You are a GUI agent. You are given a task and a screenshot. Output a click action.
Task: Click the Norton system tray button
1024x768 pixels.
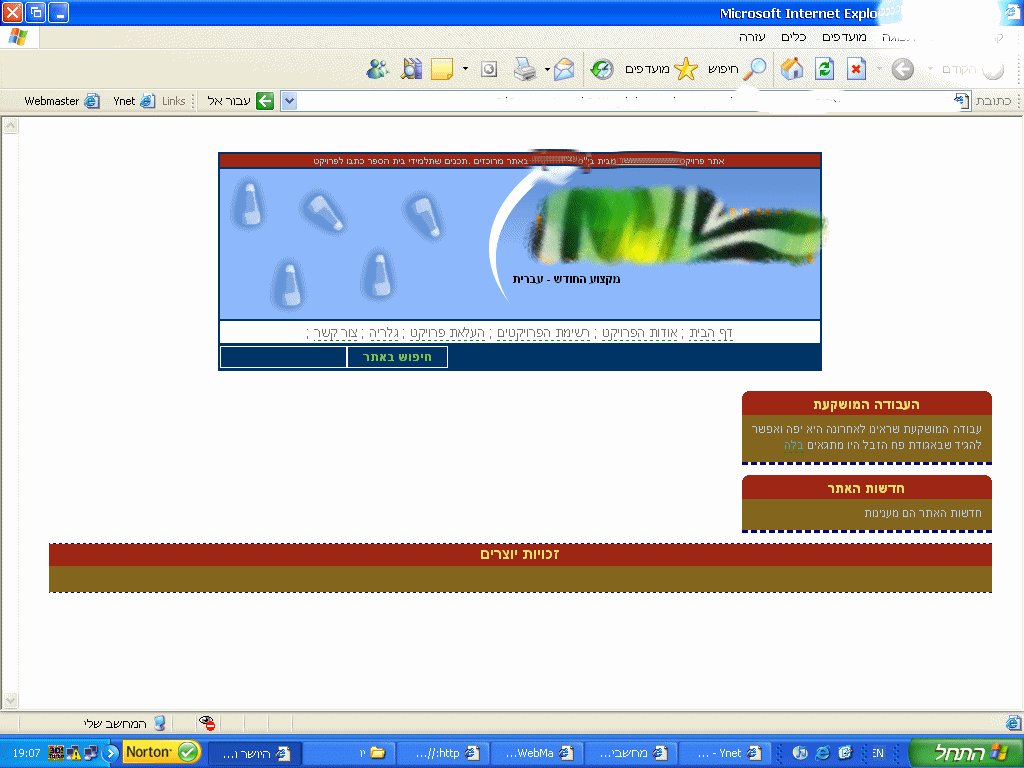click(x=161, y=752)
